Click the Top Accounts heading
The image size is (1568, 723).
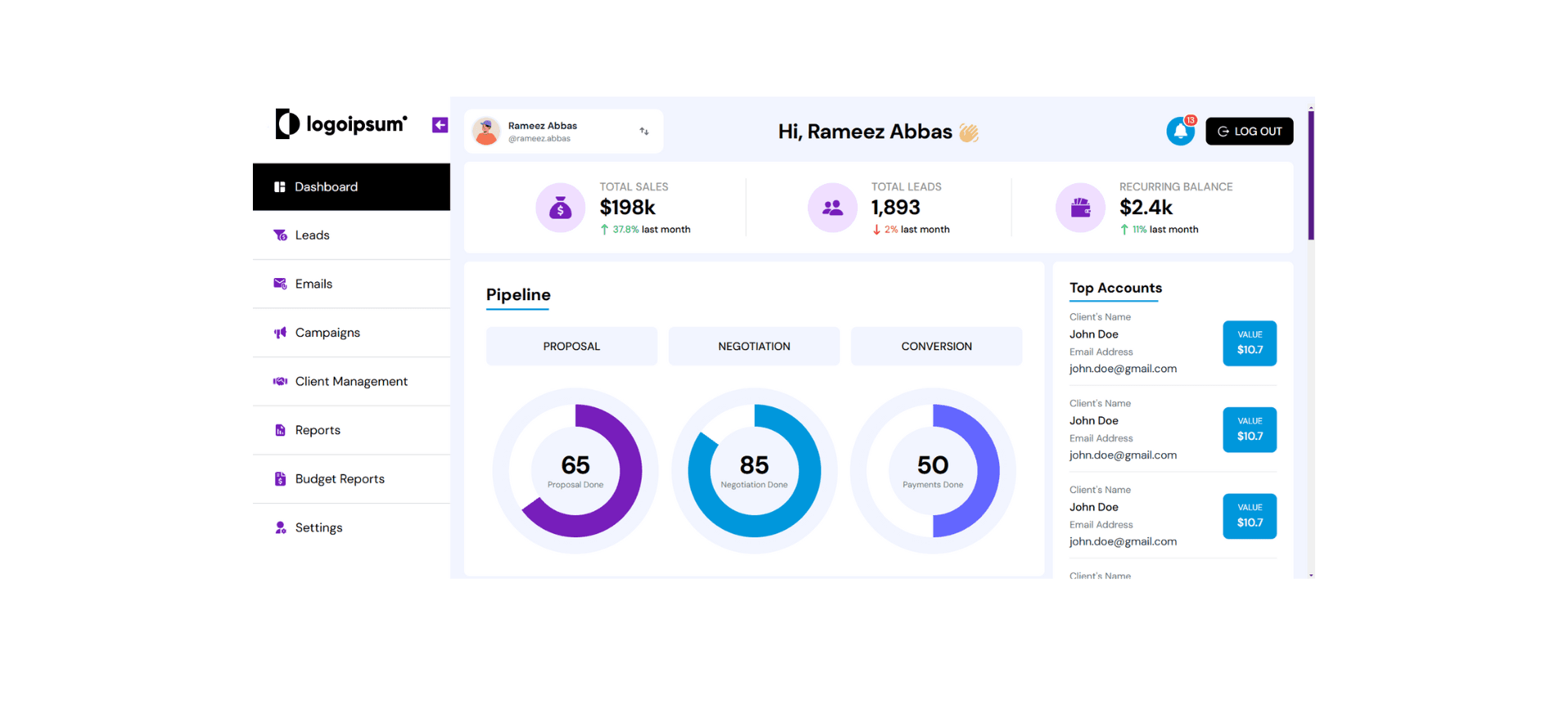[x=1115, y=288]
